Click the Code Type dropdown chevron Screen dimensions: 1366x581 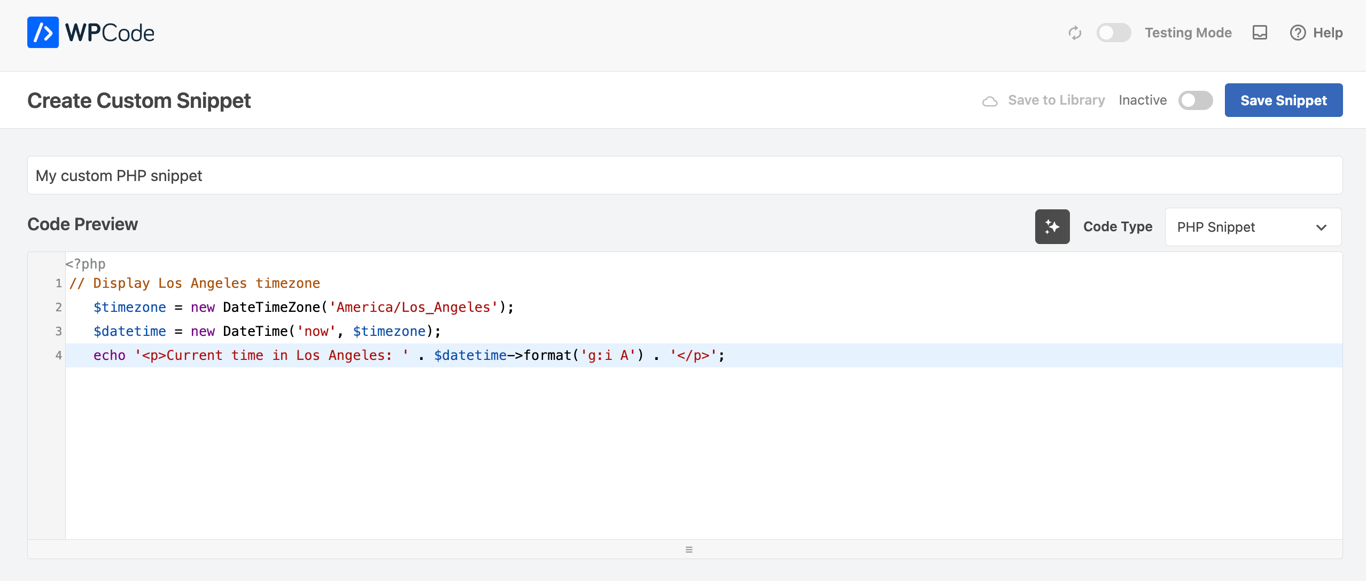coord(1321,228)
